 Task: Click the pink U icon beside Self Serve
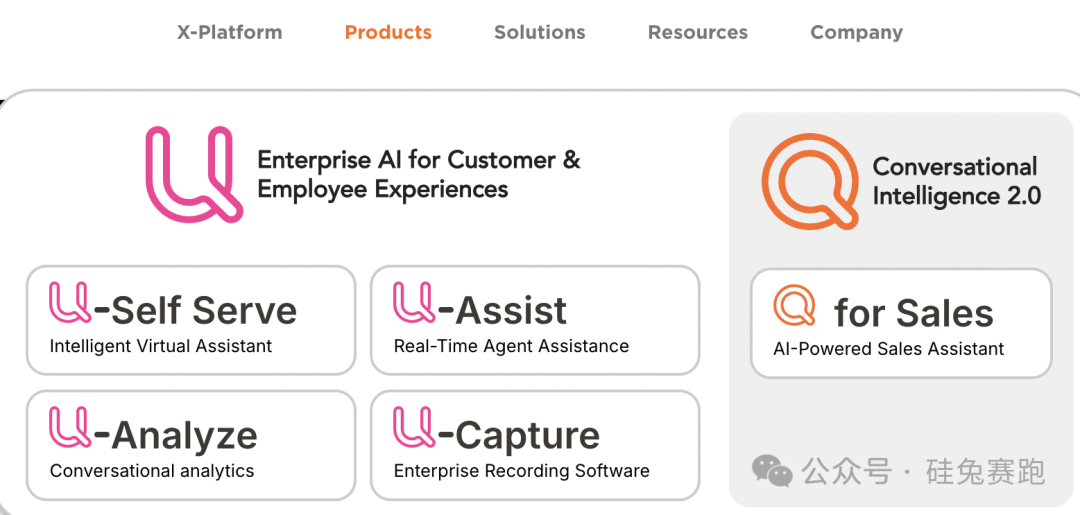(x=70, y=304)
